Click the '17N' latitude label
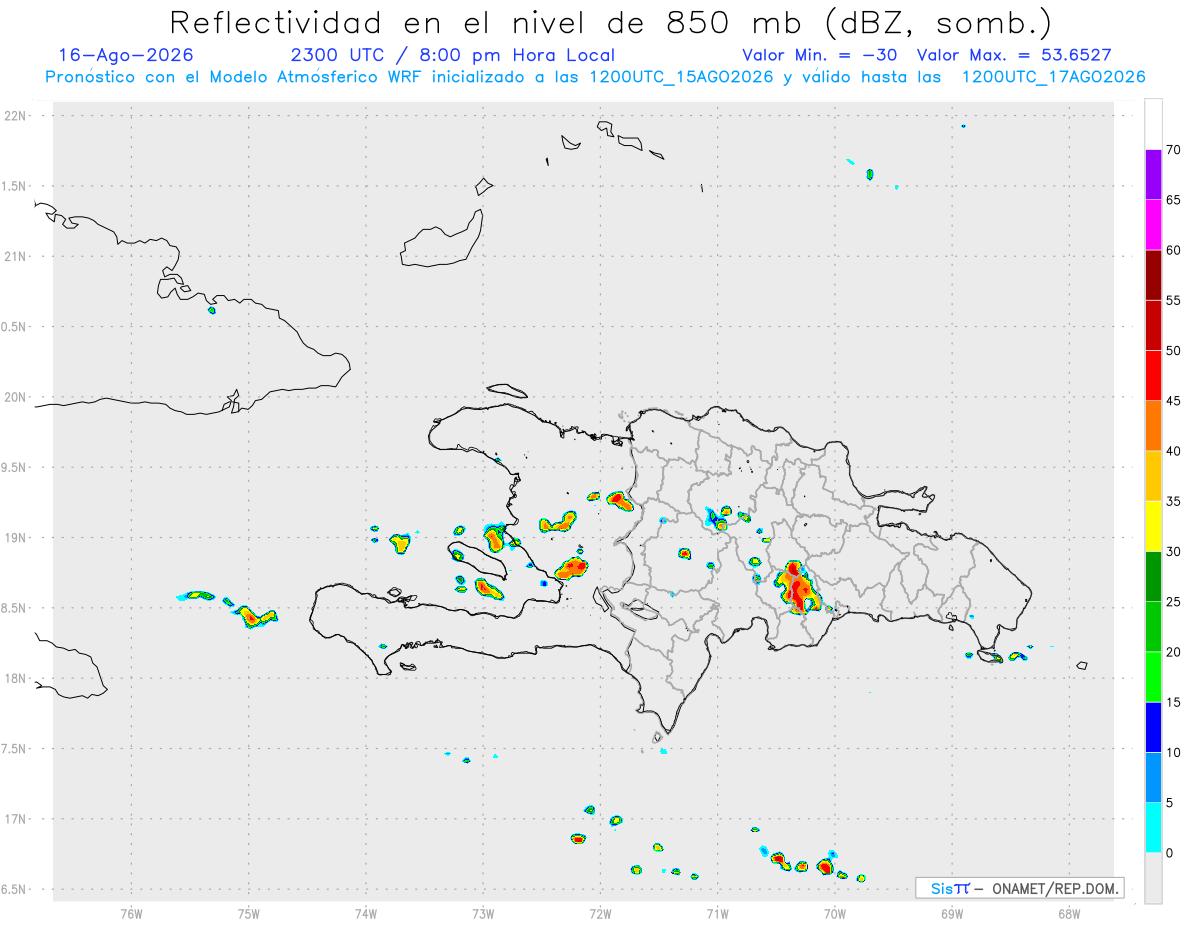1200x927 pixels. pos(15,819)
